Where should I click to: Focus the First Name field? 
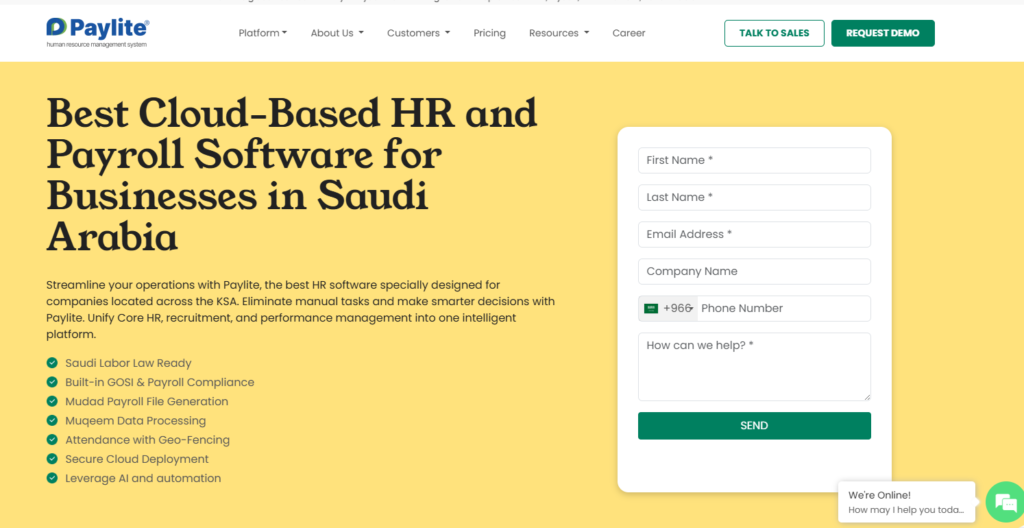754,160
